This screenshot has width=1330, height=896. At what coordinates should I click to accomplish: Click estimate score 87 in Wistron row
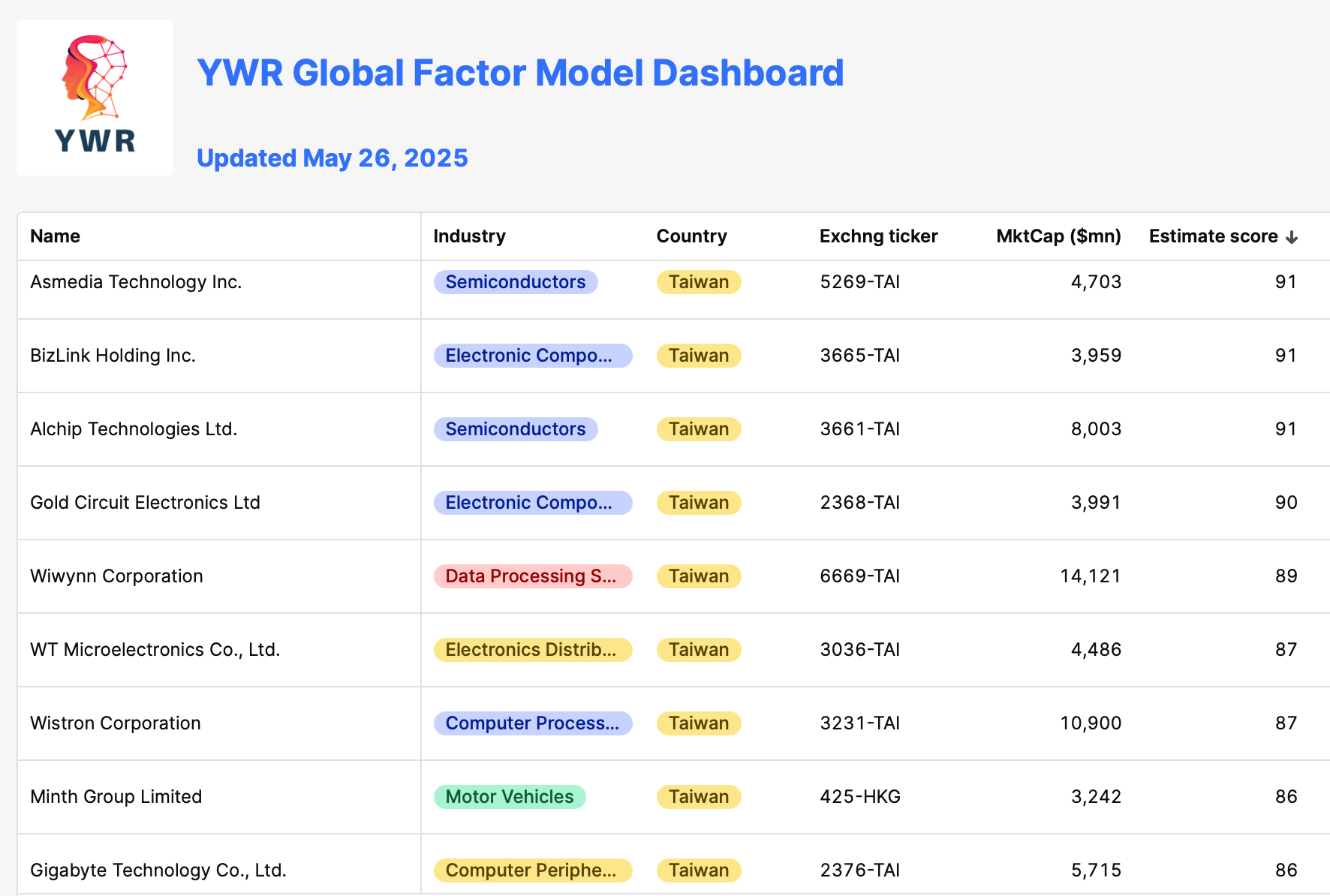[x=1286, y=723]
